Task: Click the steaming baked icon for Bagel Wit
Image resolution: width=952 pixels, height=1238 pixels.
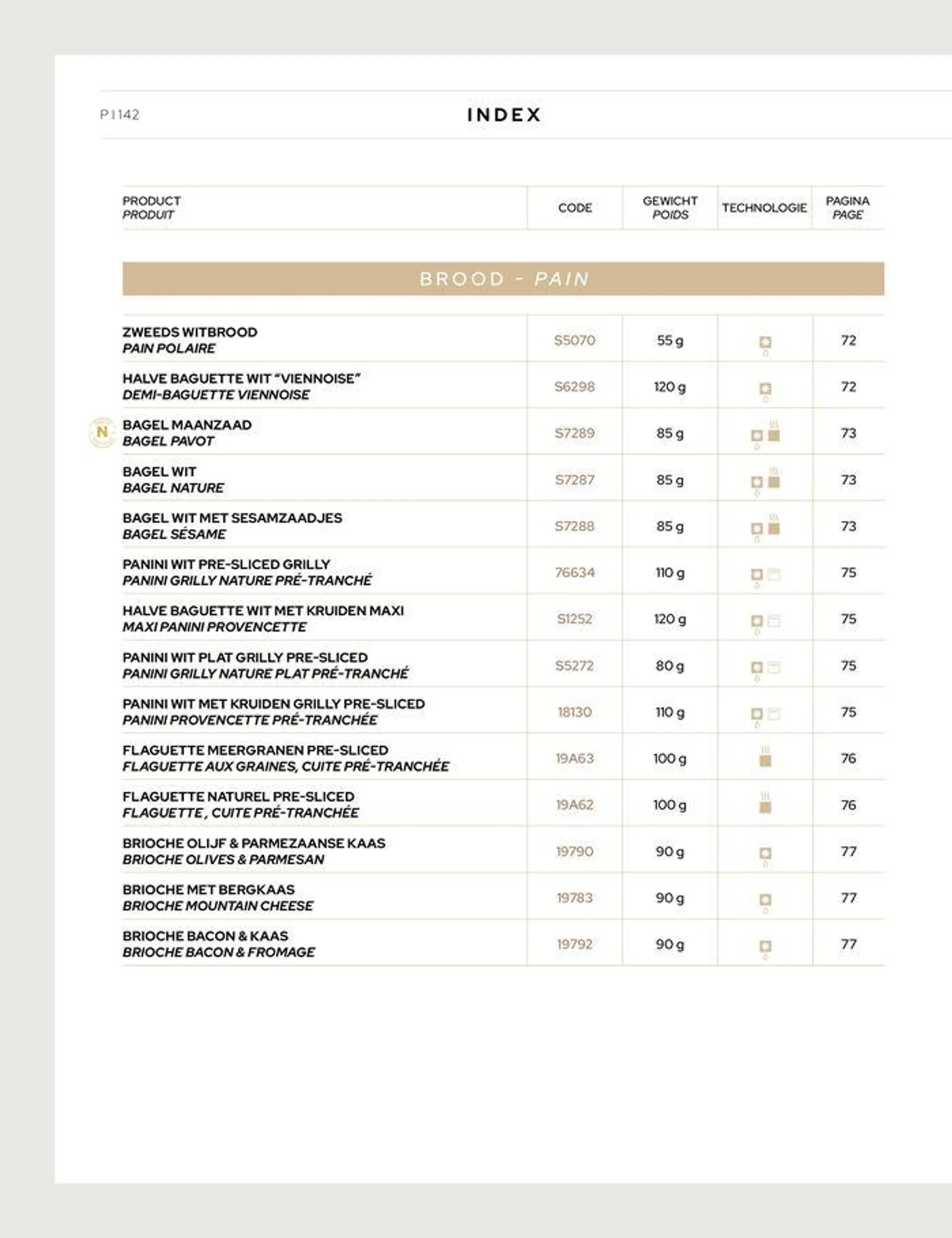Action: [x=774, y=478]
